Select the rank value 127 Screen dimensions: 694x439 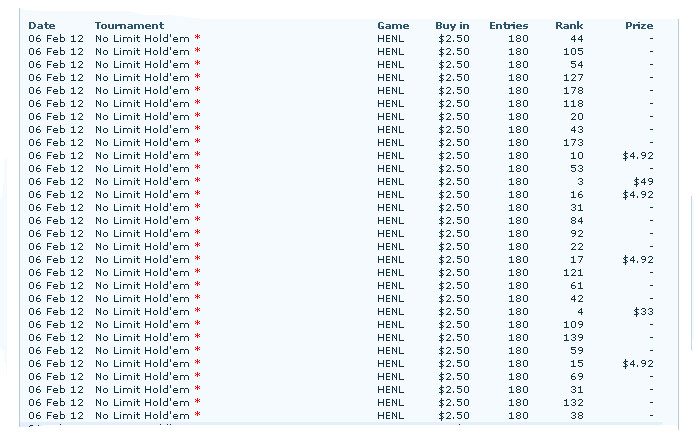tap(573, 77)
